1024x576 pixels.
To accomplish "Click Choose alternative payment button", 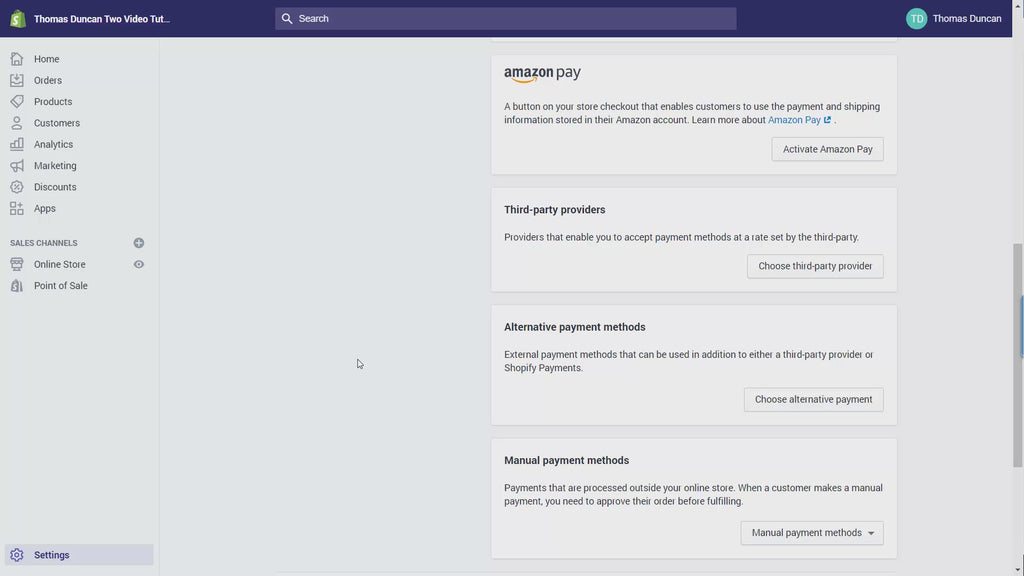I will click(813, 400).
